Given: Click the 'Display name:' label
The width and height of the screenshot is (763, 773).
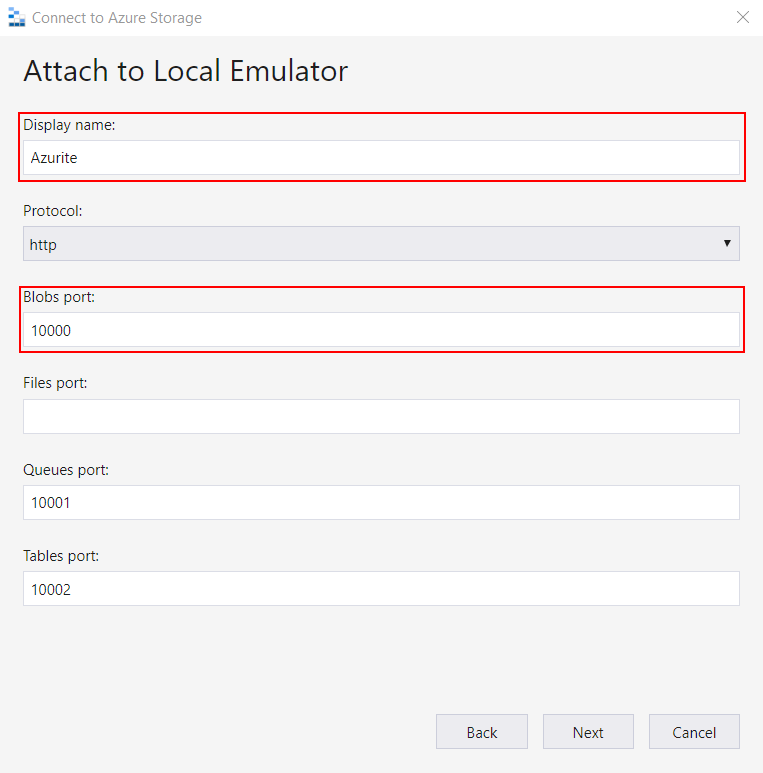Looking at the screenshot, I should tap(69, 125).
